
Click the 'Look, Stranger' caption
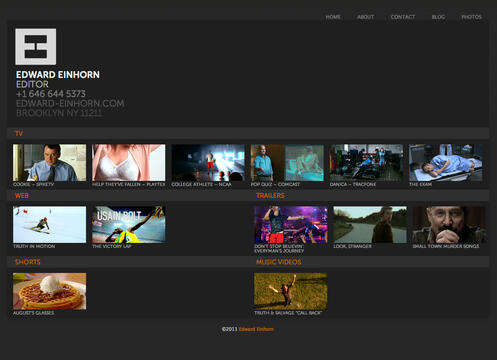click(x=352, y=246)
